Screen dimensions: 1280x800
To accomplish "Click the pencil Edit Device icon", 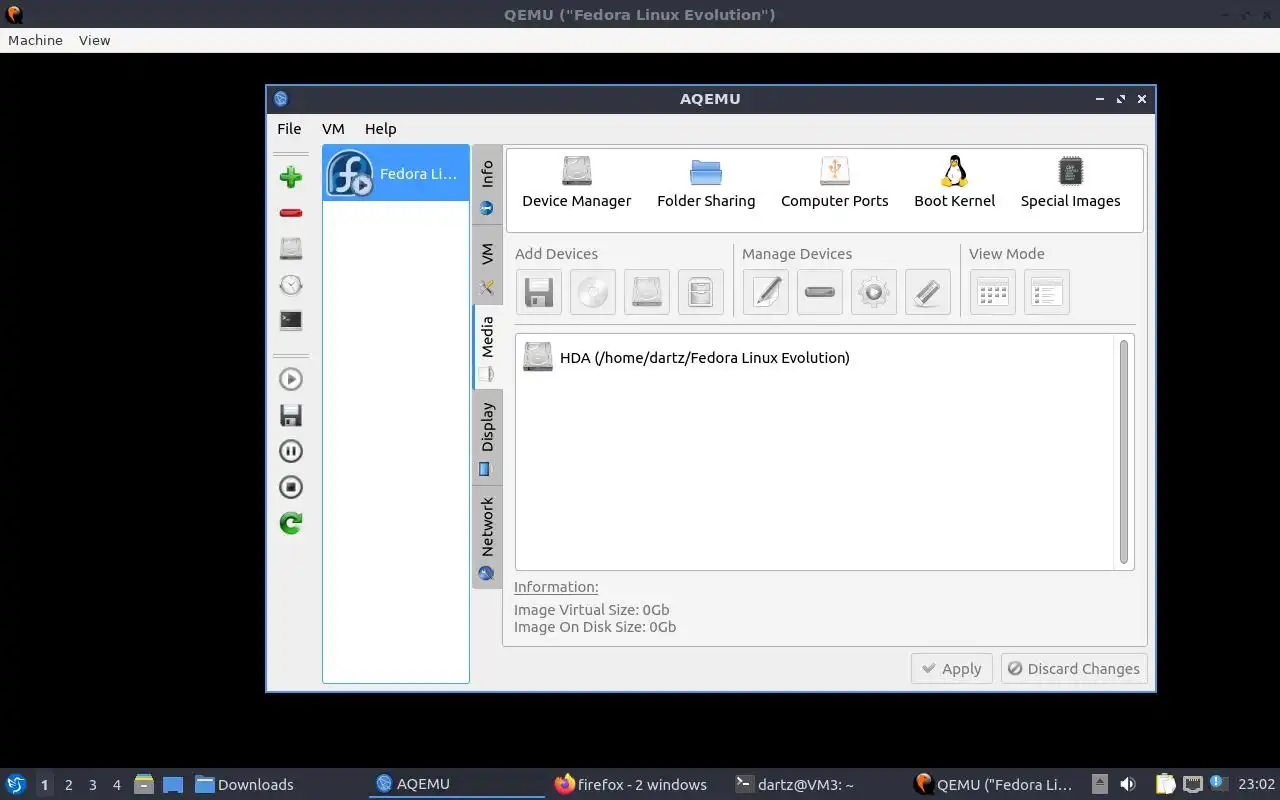I will coord(766,292).
